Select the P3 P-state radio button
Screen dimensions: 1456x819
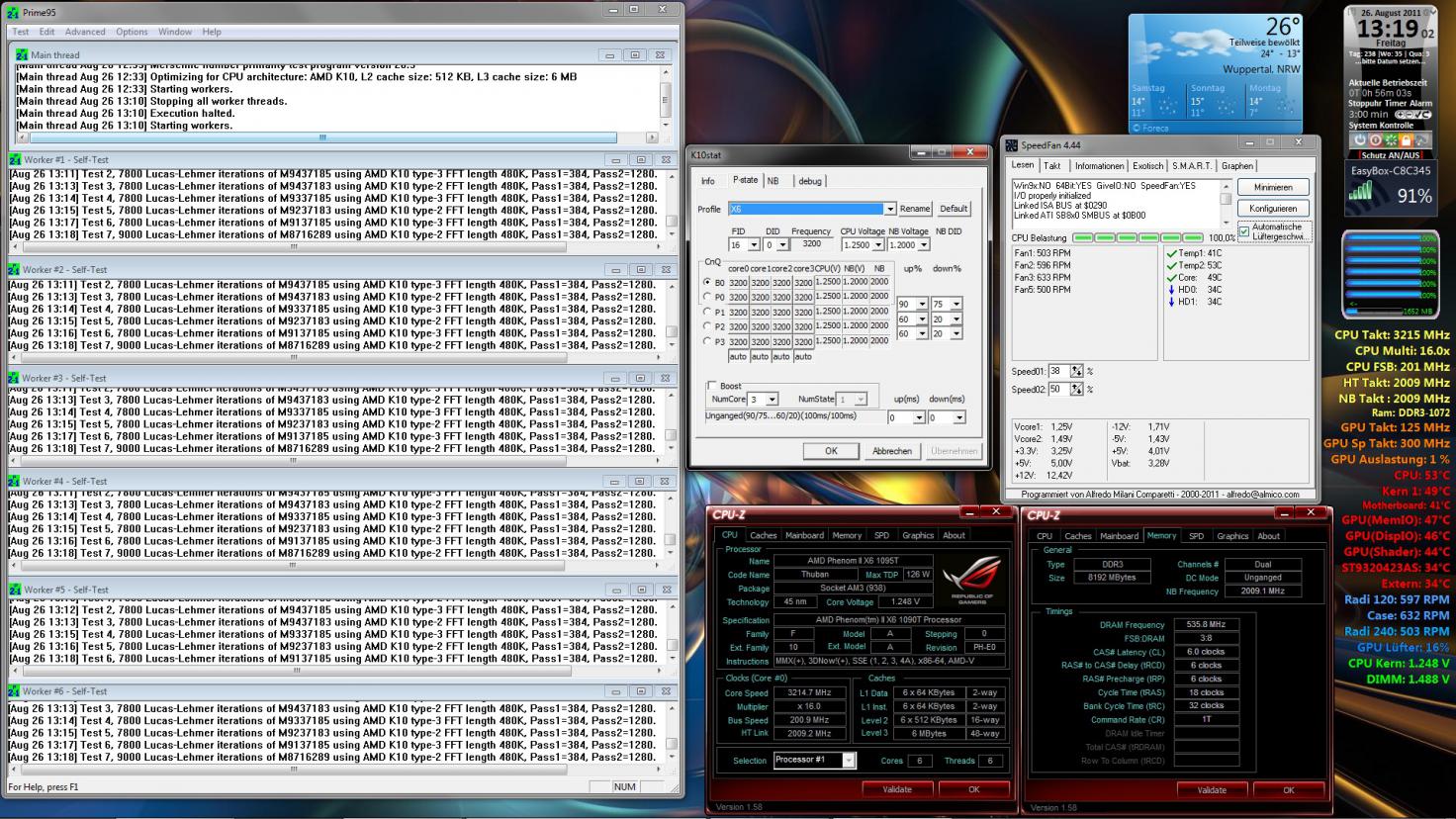[x=707, y=341]
